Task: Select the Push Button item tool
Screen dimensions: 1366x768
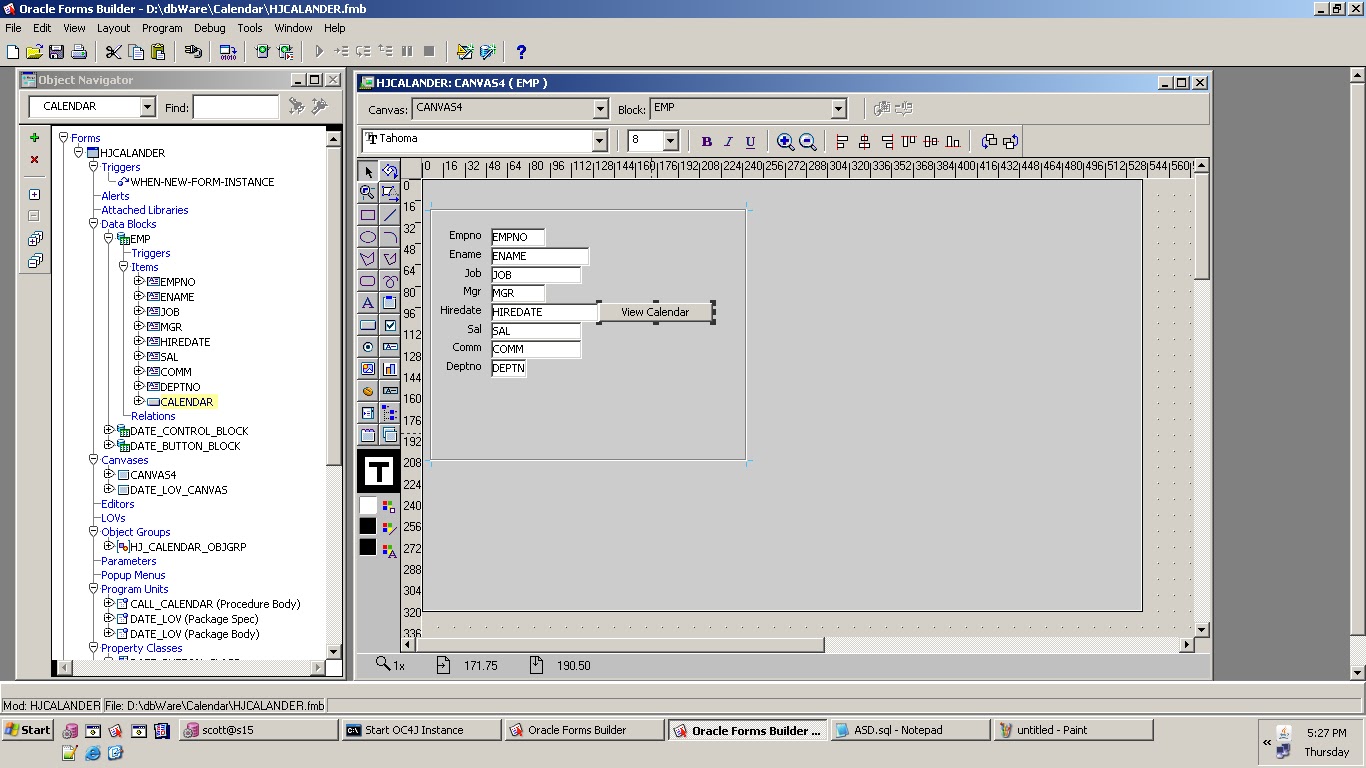Action: [x=367, y=327]
